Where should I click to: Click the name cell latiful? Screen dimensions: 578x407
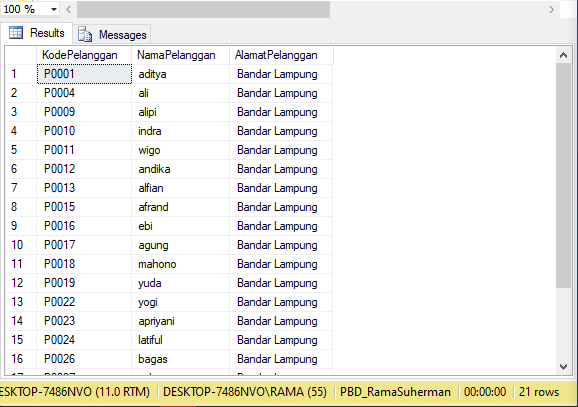pyautogui.click(x=181, y=340)
